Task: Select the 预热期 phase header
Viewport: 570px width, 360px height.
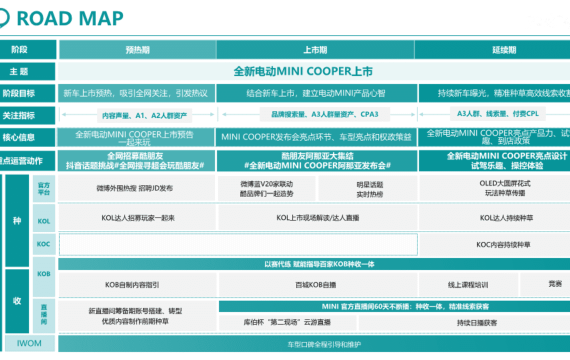Action: (x=137, y=49)
